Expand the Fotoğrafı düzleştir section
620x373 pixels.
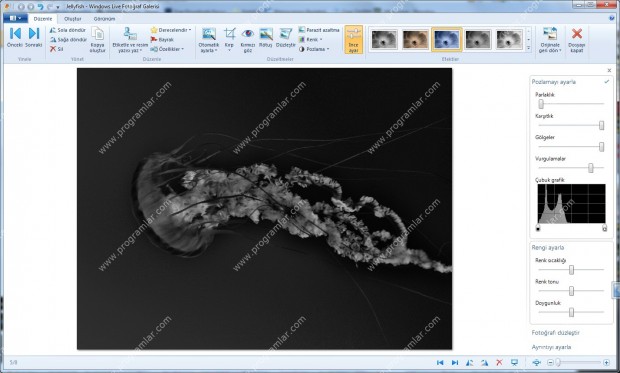556,333
